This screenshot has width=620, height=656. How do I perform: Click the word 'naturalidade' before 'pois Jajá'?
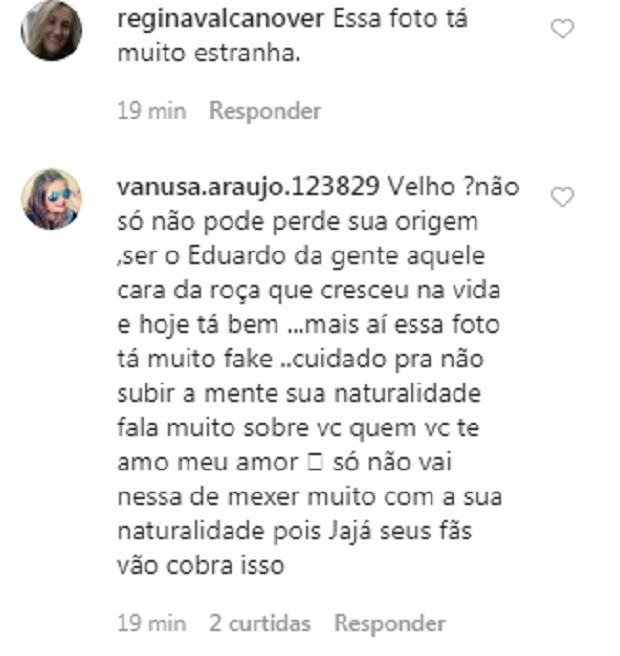190,531
